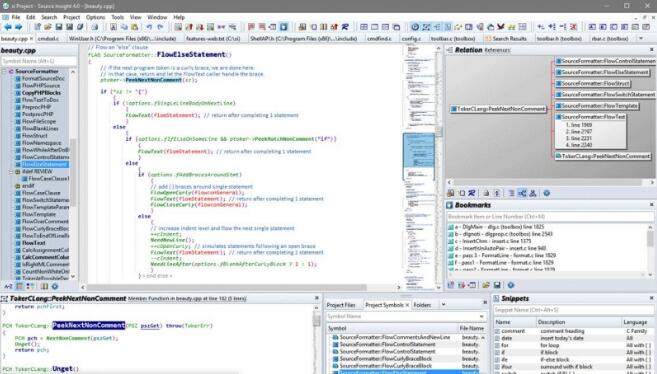This screenshot has height=374, width=657.
Task: Toggle the highlighted call tree view in Relation toolbar
Action: (x=522, y=193)
